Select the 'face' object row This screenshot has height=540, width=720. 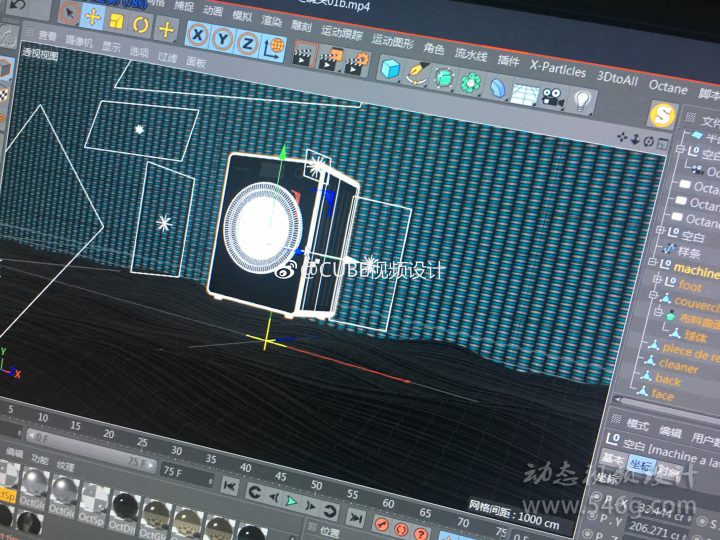662,394
